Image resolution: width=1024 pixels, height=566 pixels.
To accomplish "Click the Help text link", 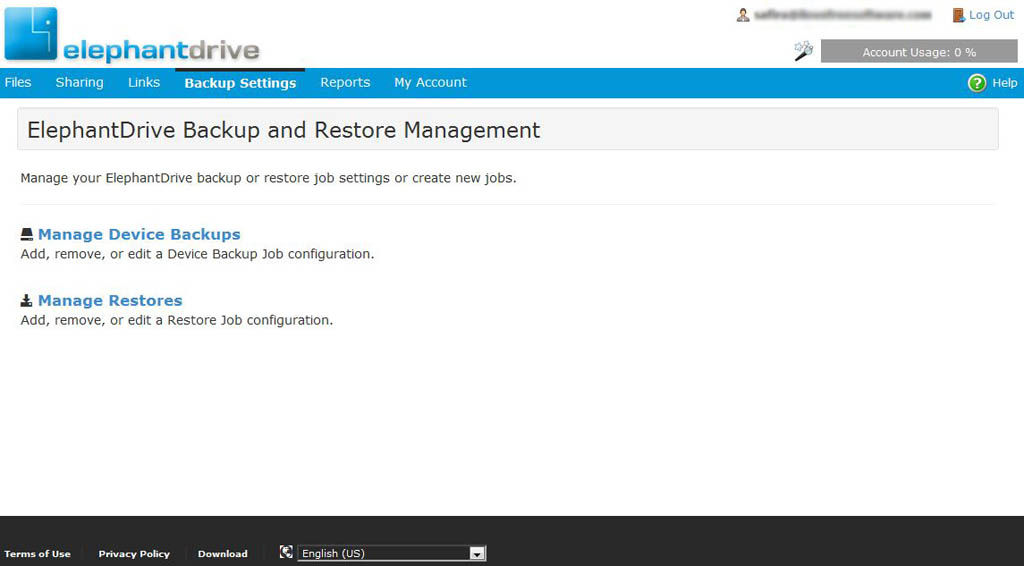I will pyautogui.click(x=1004, y=83).
